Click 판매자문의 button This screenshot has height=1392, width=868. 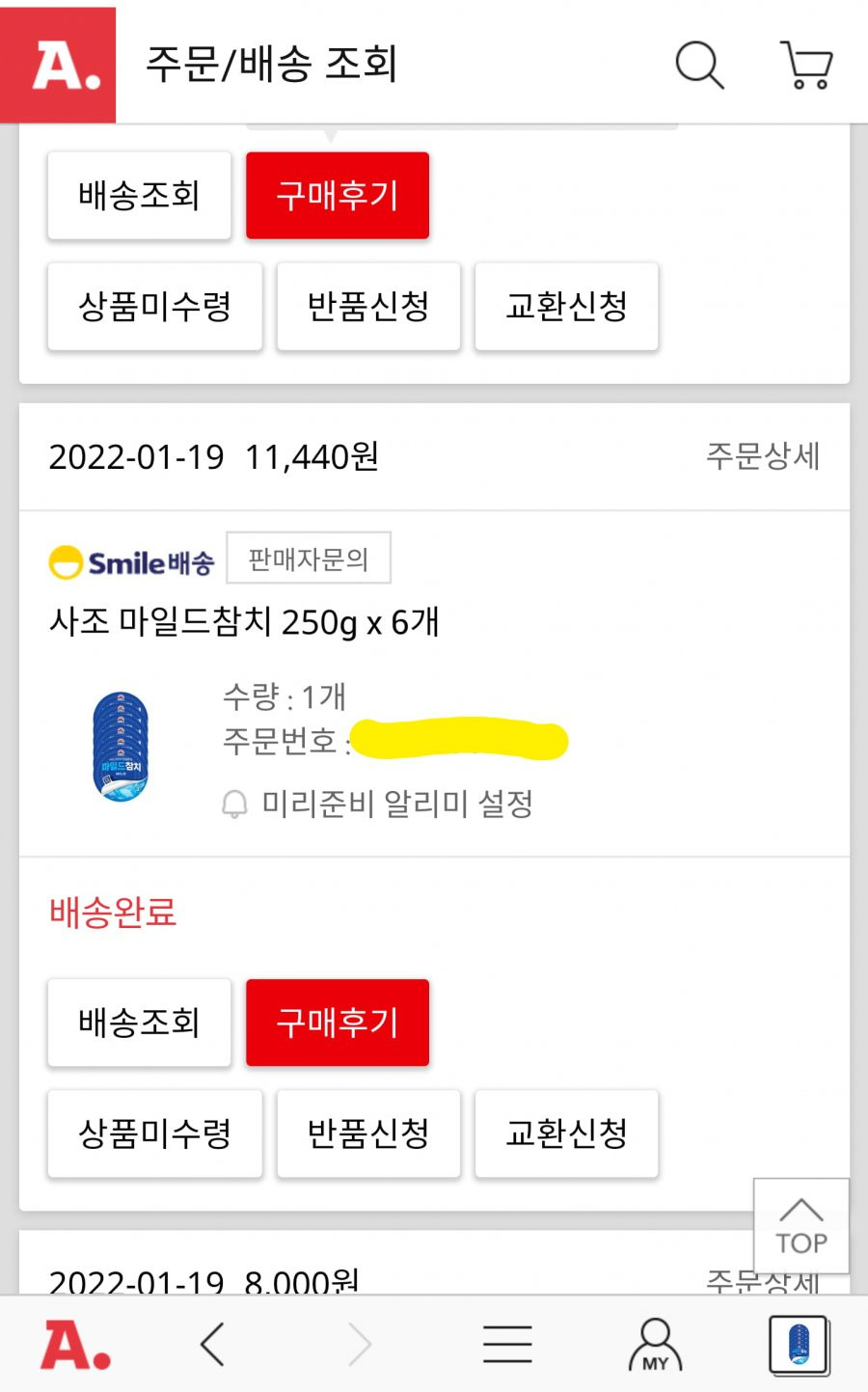coord(309,558)
